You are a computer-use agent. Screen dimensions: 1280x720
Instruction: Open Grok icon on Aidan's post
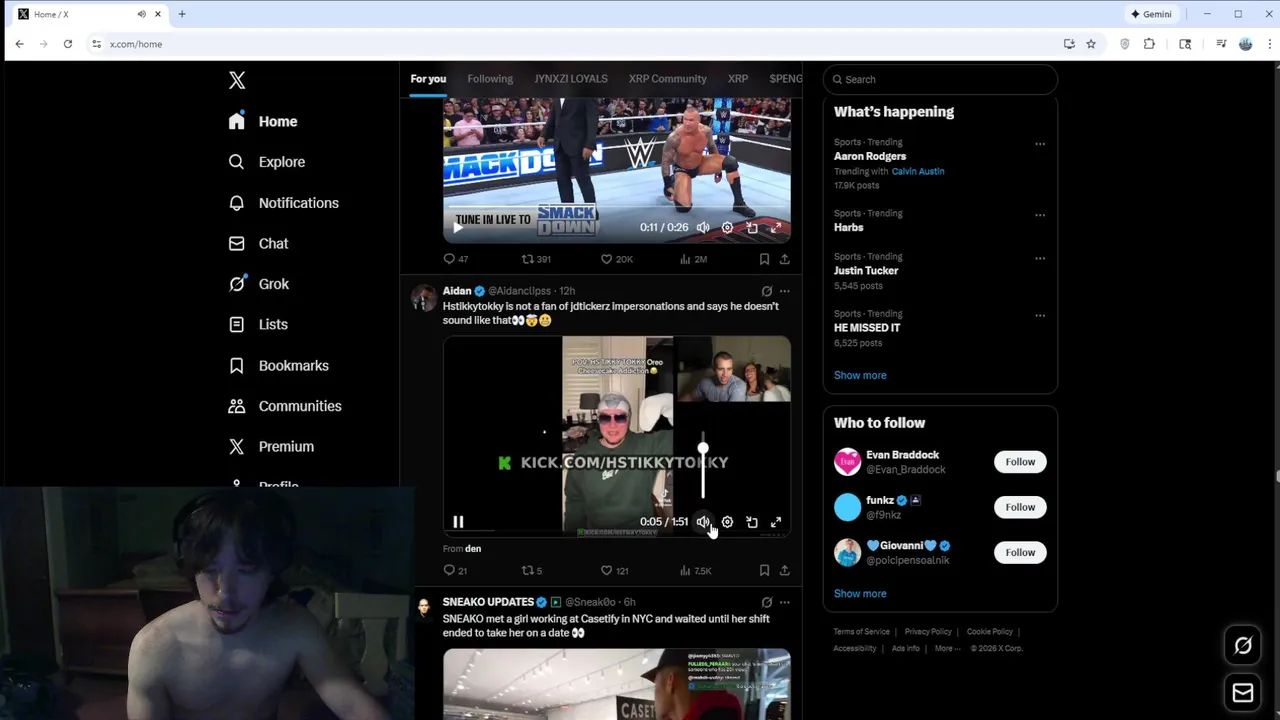(x=767, y=291)
